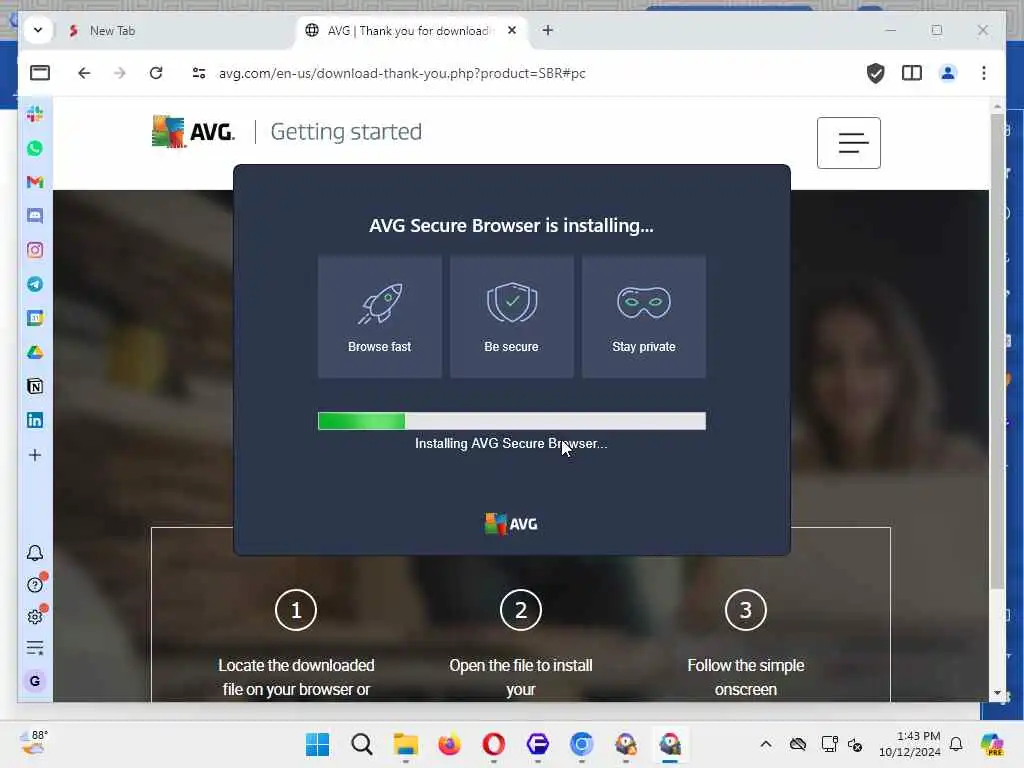Screen dimensions: 1024x768
Task: Click the Stay private tile
Action: click(643, 317)
